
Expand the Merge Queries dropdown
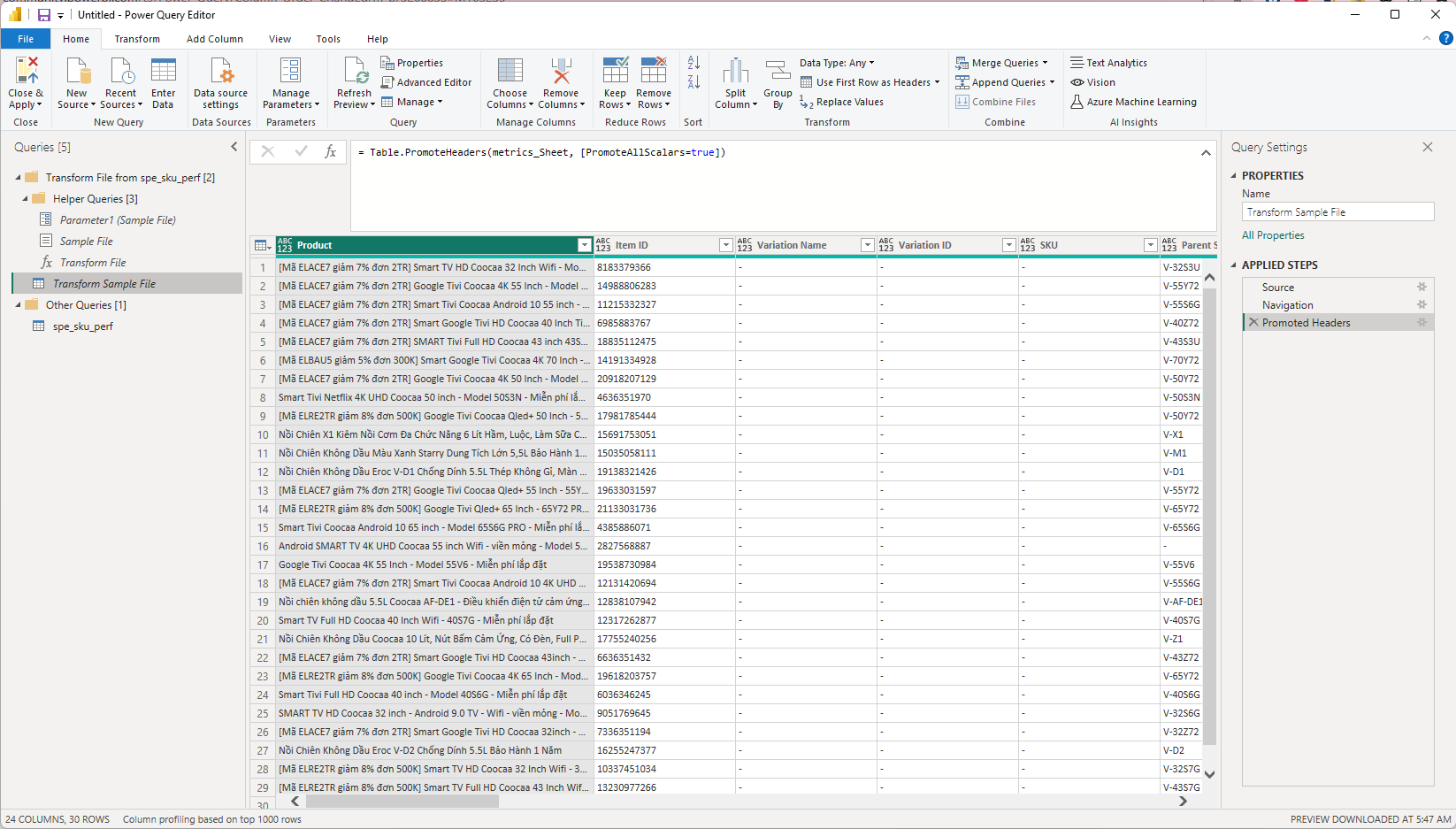(1045, 63)
